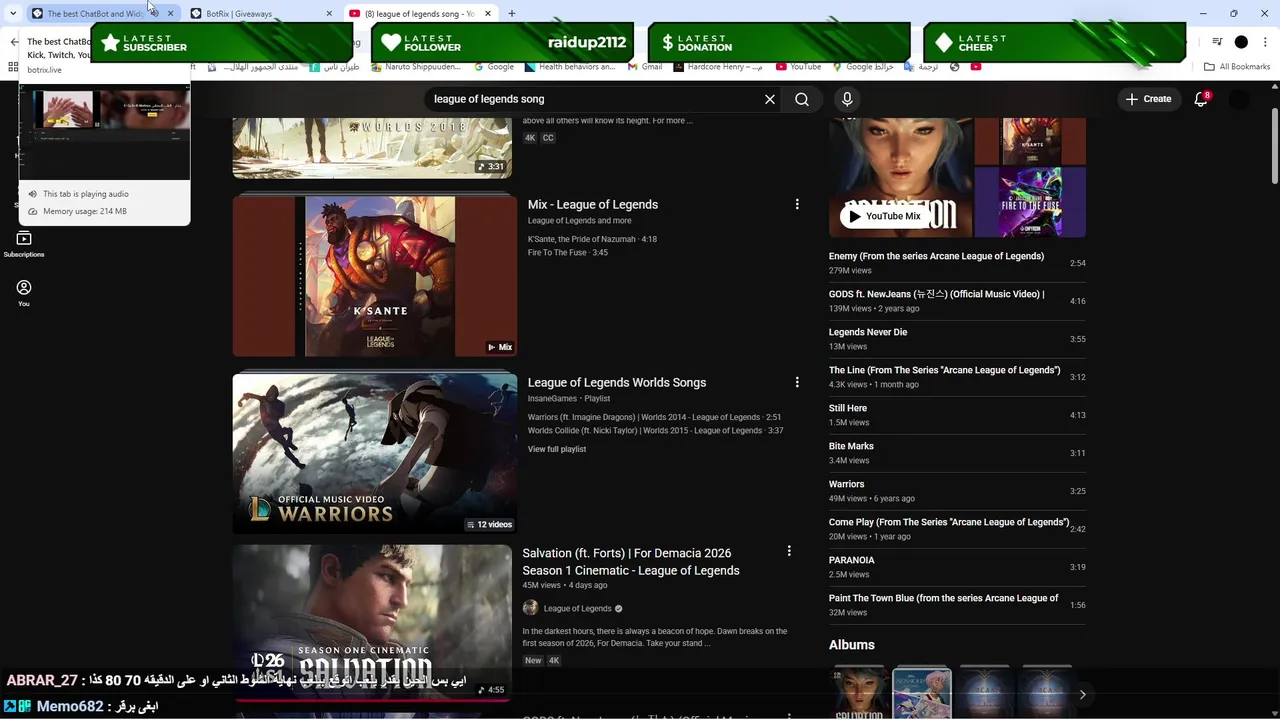
Task: Open the Chrome profile avatar
Action: (x=1241, y=42)
